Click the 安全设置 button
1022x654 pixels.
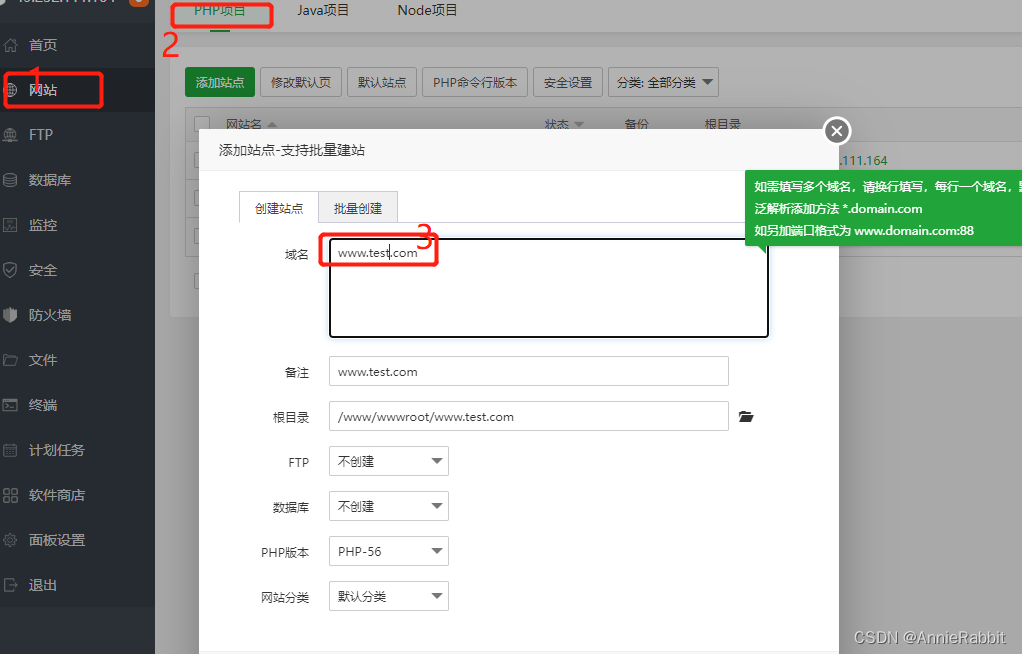(x=567, y=82)
